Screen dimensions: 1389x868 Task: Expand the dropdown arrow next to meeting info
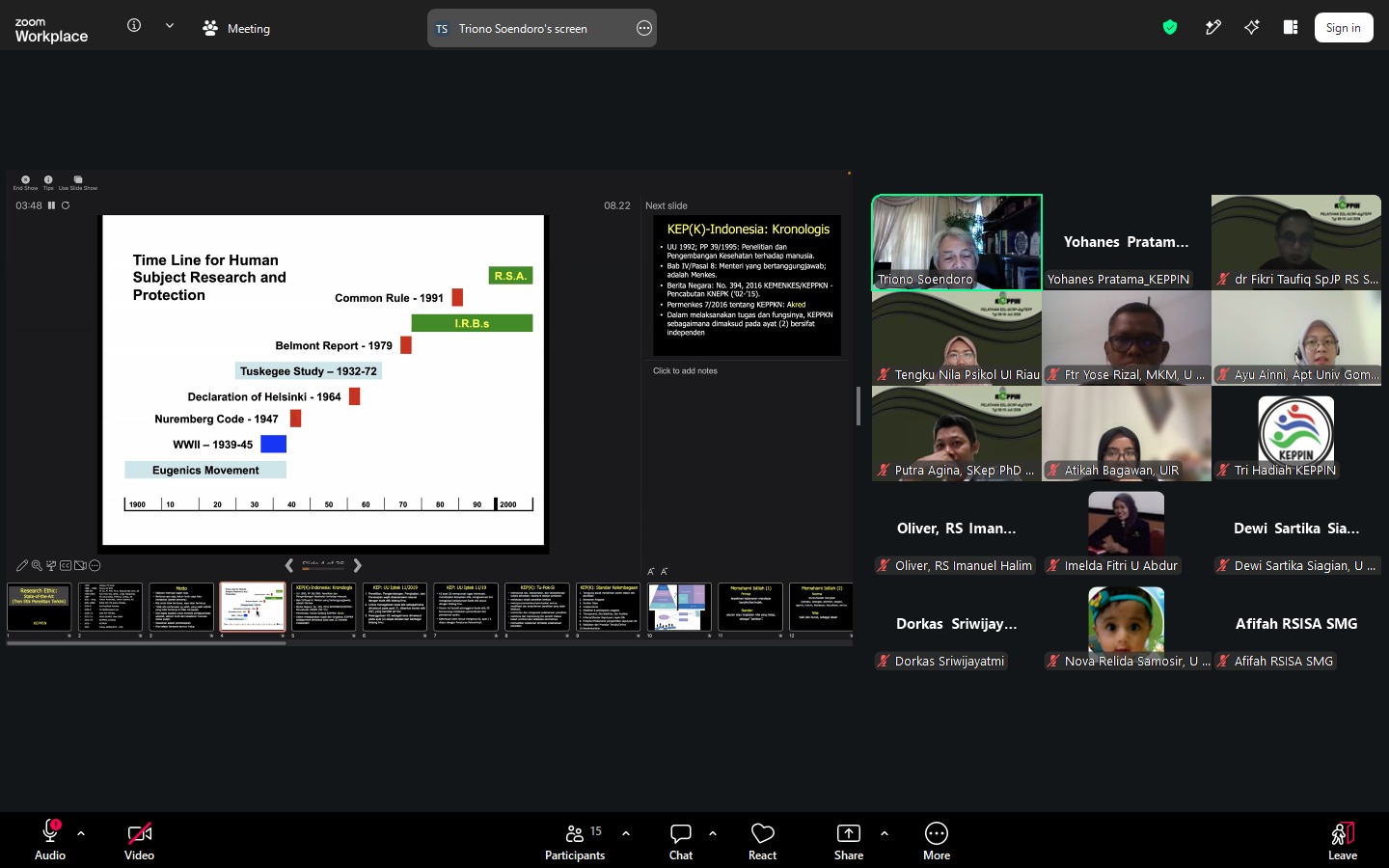point(170,26)
